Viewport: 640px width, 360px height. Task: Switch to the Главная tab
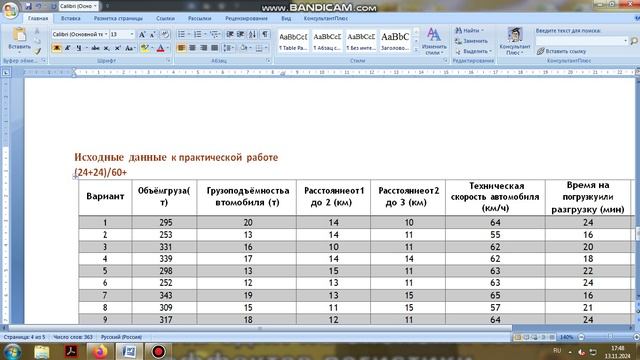pyautogui.click(x=38, y=18)
